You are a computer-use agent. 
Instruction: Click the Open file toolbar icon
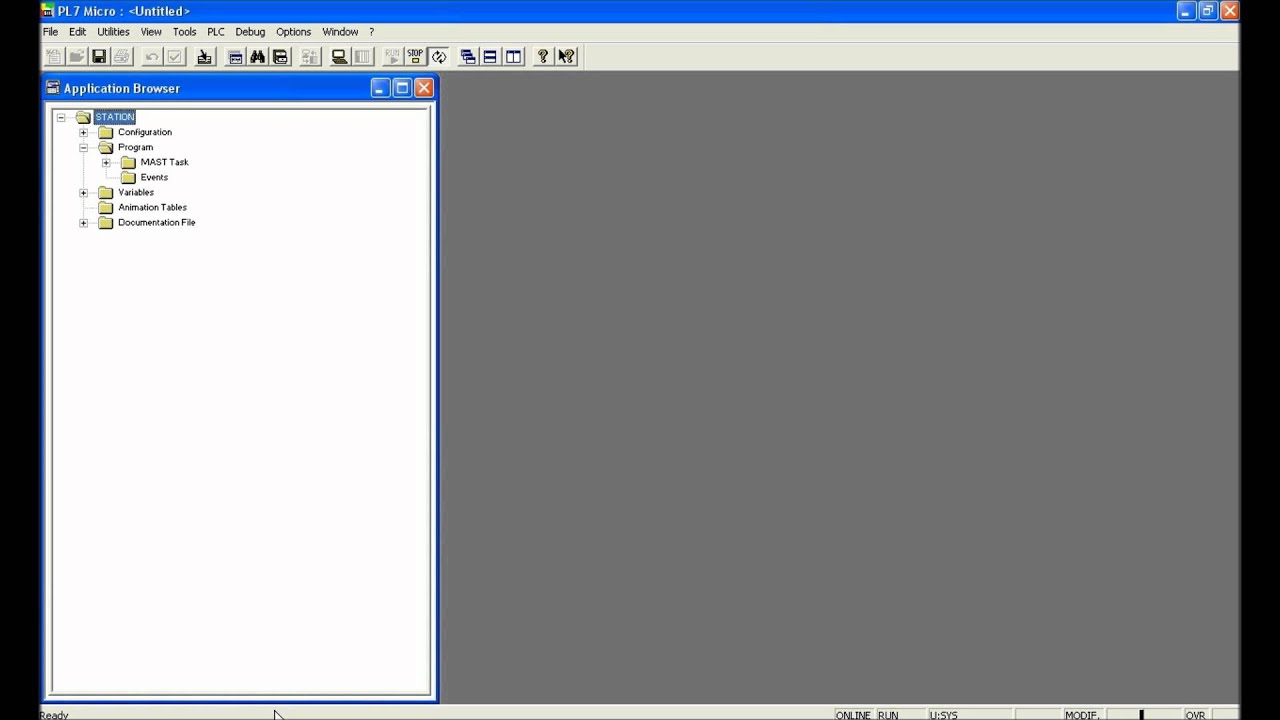click(x=77, y=57)
